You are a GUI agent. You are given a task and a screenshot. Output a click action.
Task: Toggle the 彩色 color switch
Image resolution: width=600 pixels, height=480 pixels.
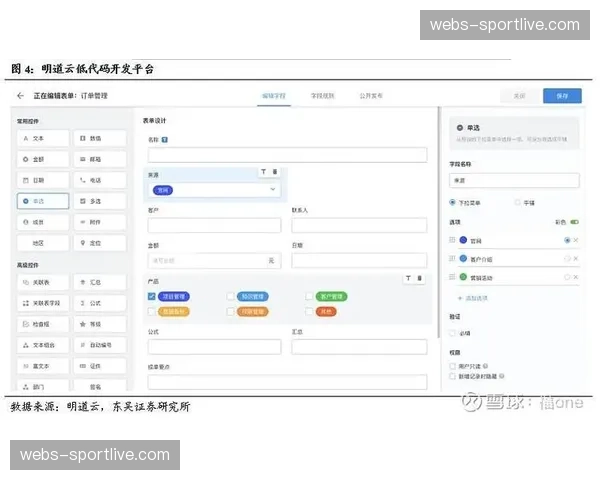tap(574, 222)
